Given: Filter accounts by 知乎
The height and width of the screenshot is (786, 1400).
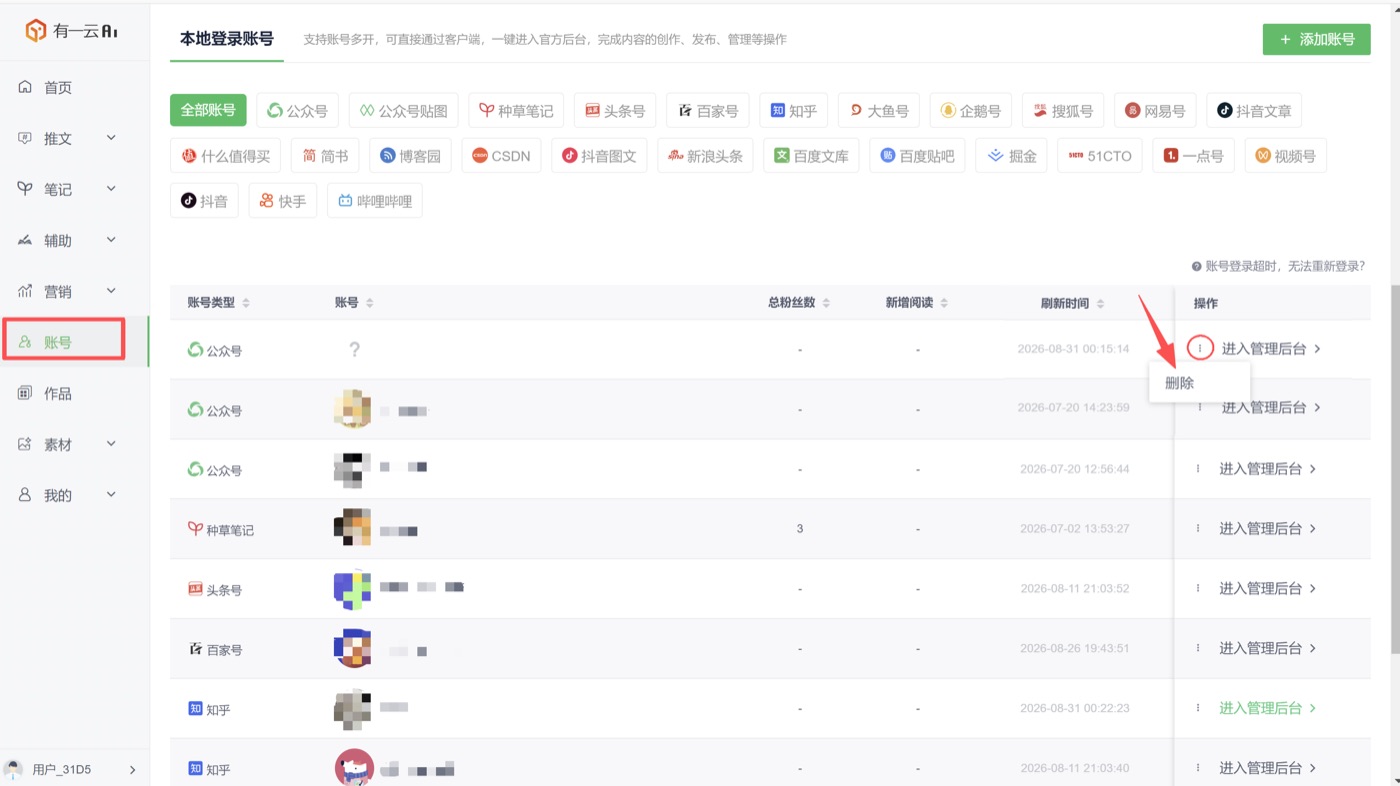Looking at the screenshot, I should pyautogui.click(x=794, y=111).
